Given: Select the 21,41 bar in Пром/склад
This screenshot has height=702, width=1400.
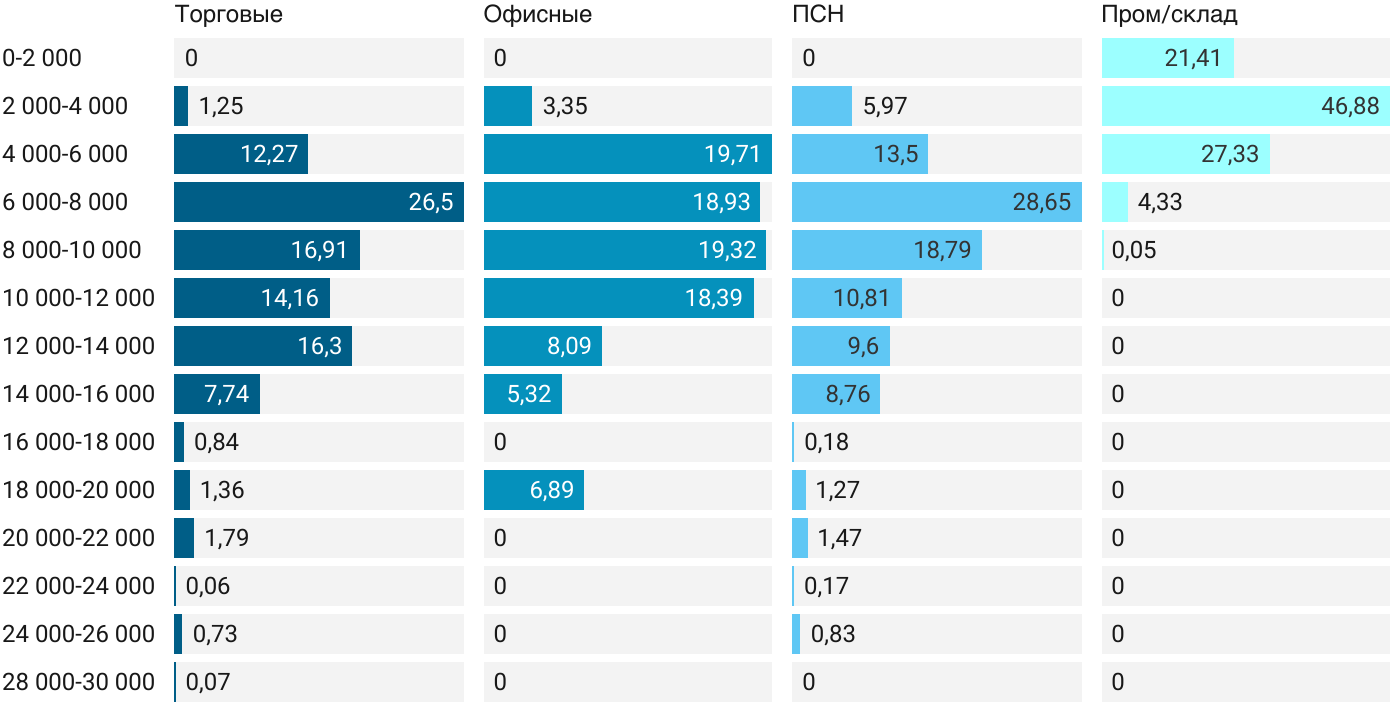Looking at the screenshot, I should (1167, 58).
